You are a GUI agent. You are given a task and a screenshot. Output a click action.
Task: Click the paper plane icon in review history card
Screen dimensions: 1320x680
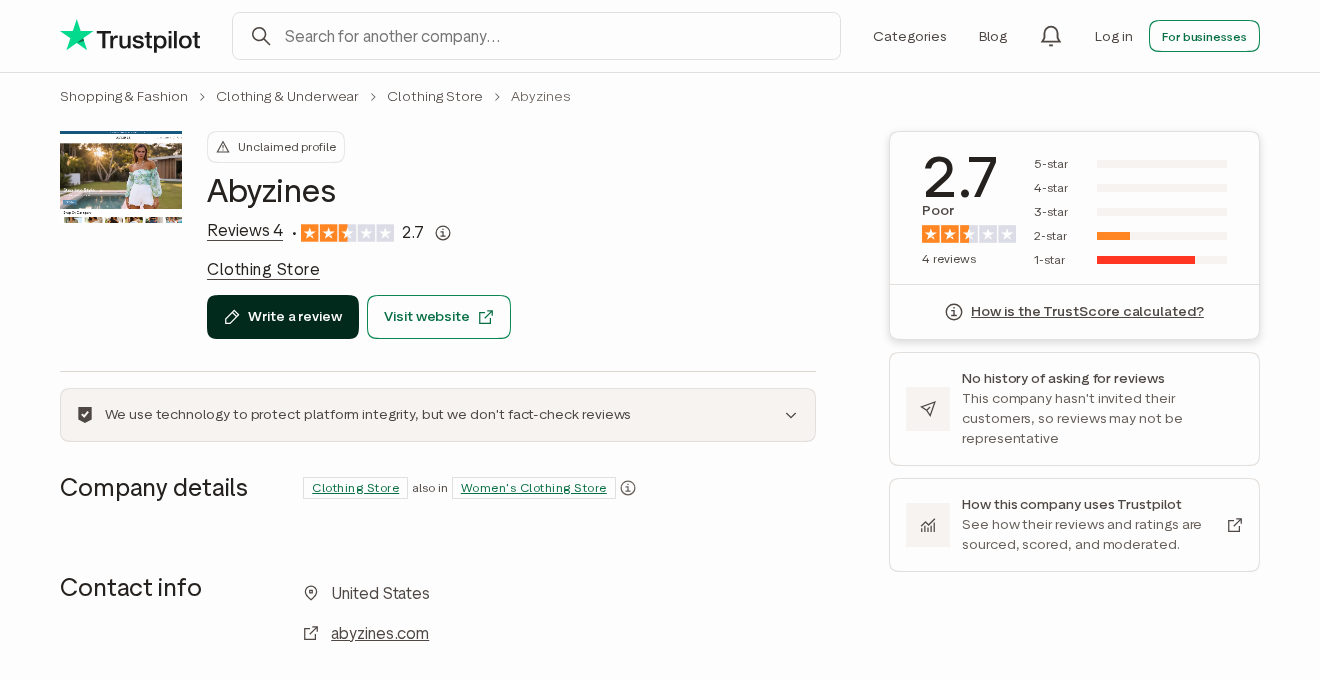928,409
